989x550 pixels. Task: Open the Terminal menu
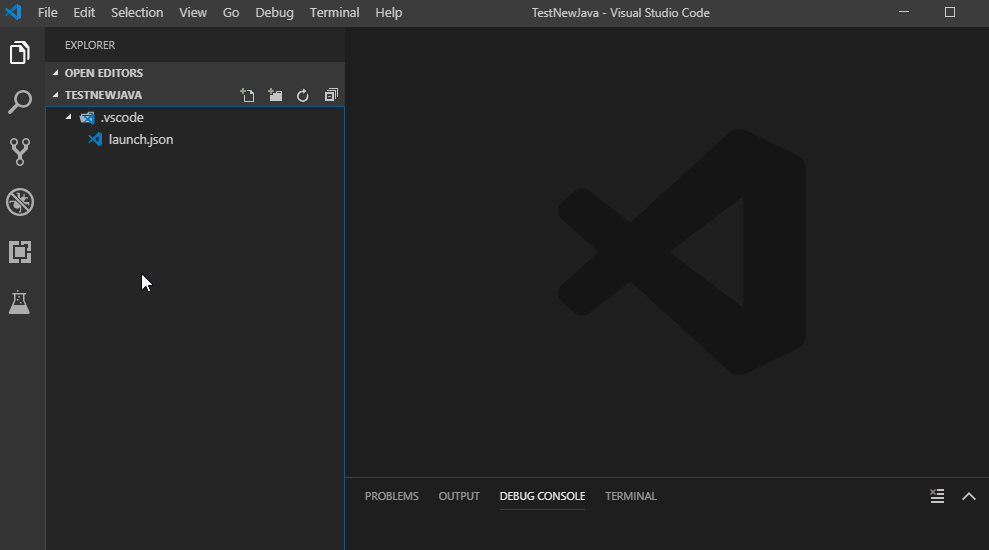click(334, 13)
